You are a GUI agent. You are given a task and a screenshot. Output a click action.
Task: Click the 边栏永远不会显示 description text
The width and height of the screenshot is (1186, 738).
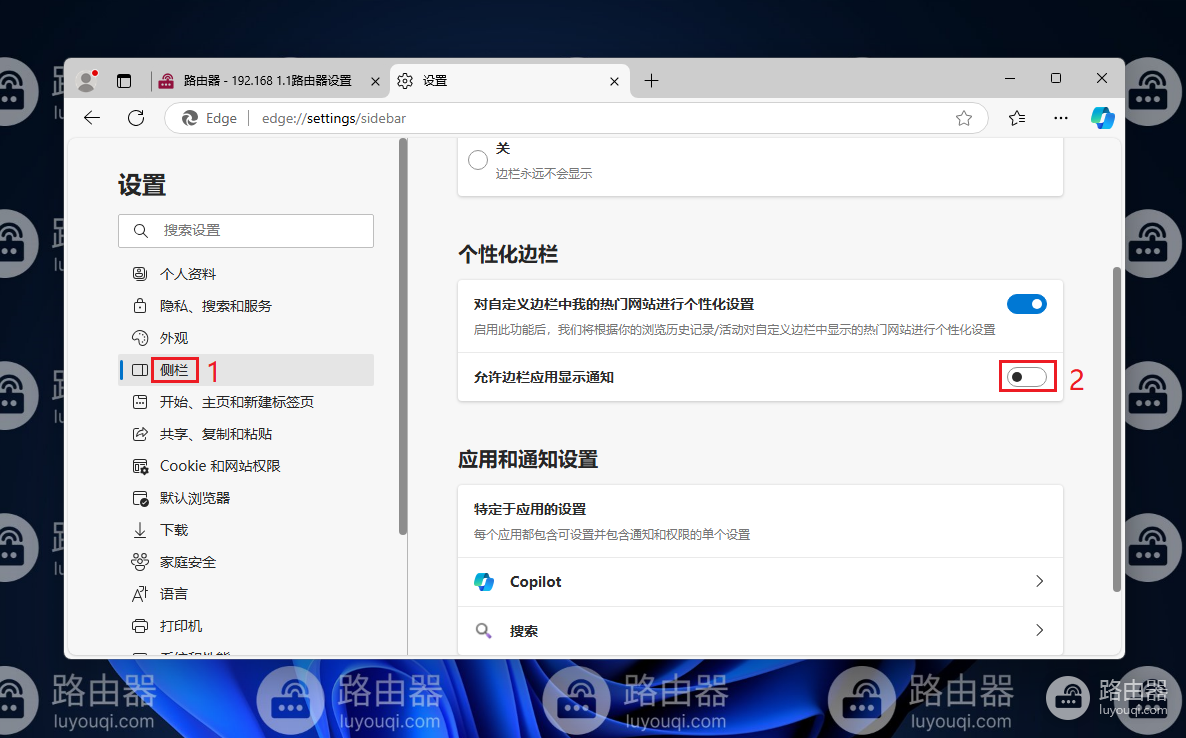[544, 174]
